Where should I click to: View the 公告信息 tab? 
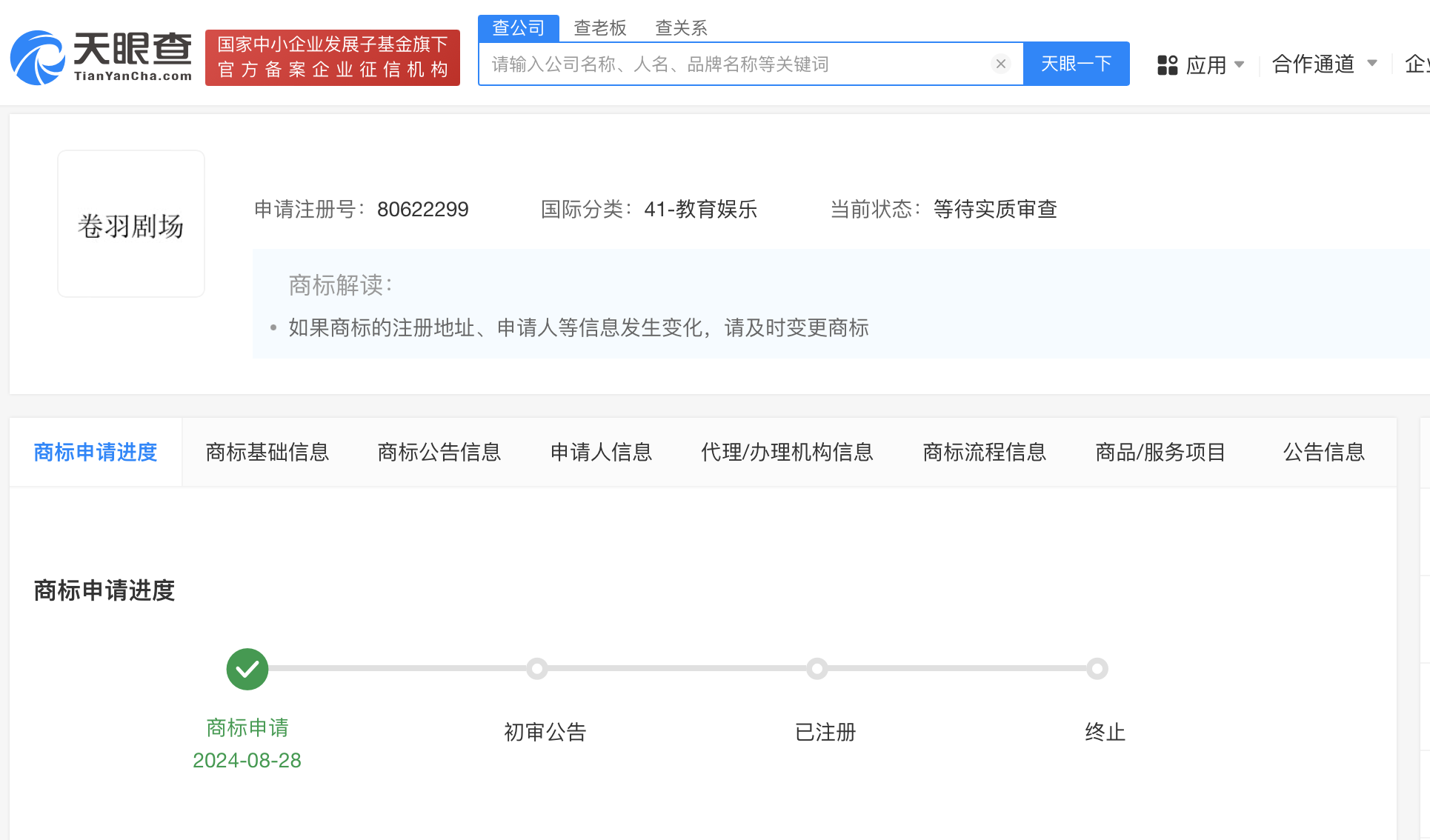(1324, 452)
